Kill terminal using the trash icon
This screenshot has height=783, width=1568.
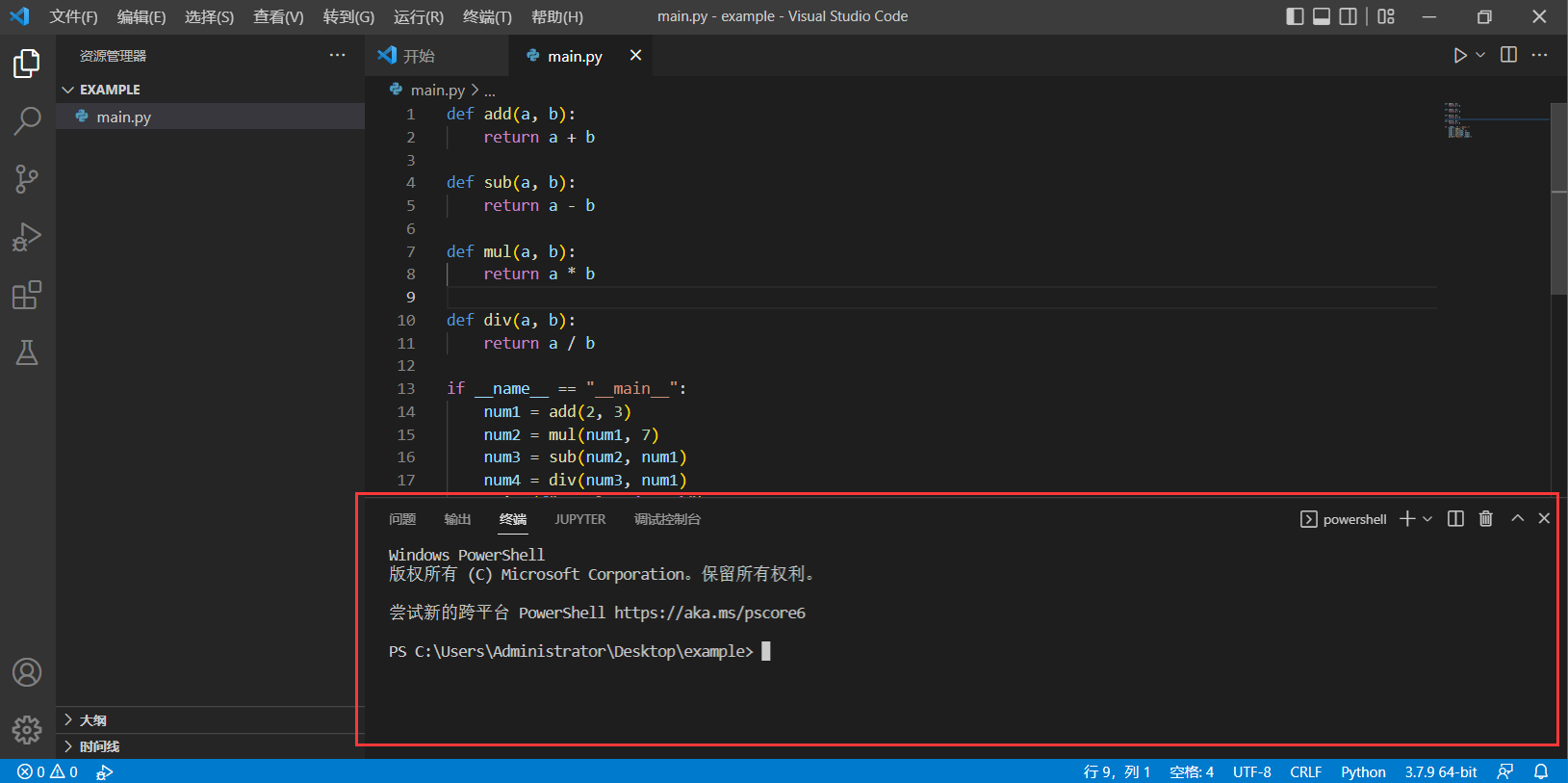1485,519
